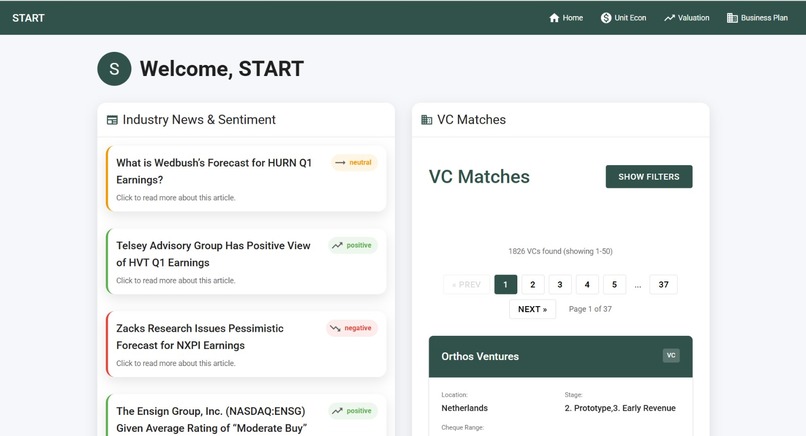Viewport: 806px width, 436px height.
Task: Click the Cheque Range label
Action: tap(463, 427)
